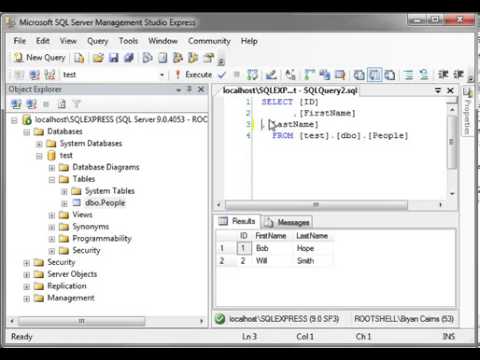Show the Summary window icon

[162, 58]
